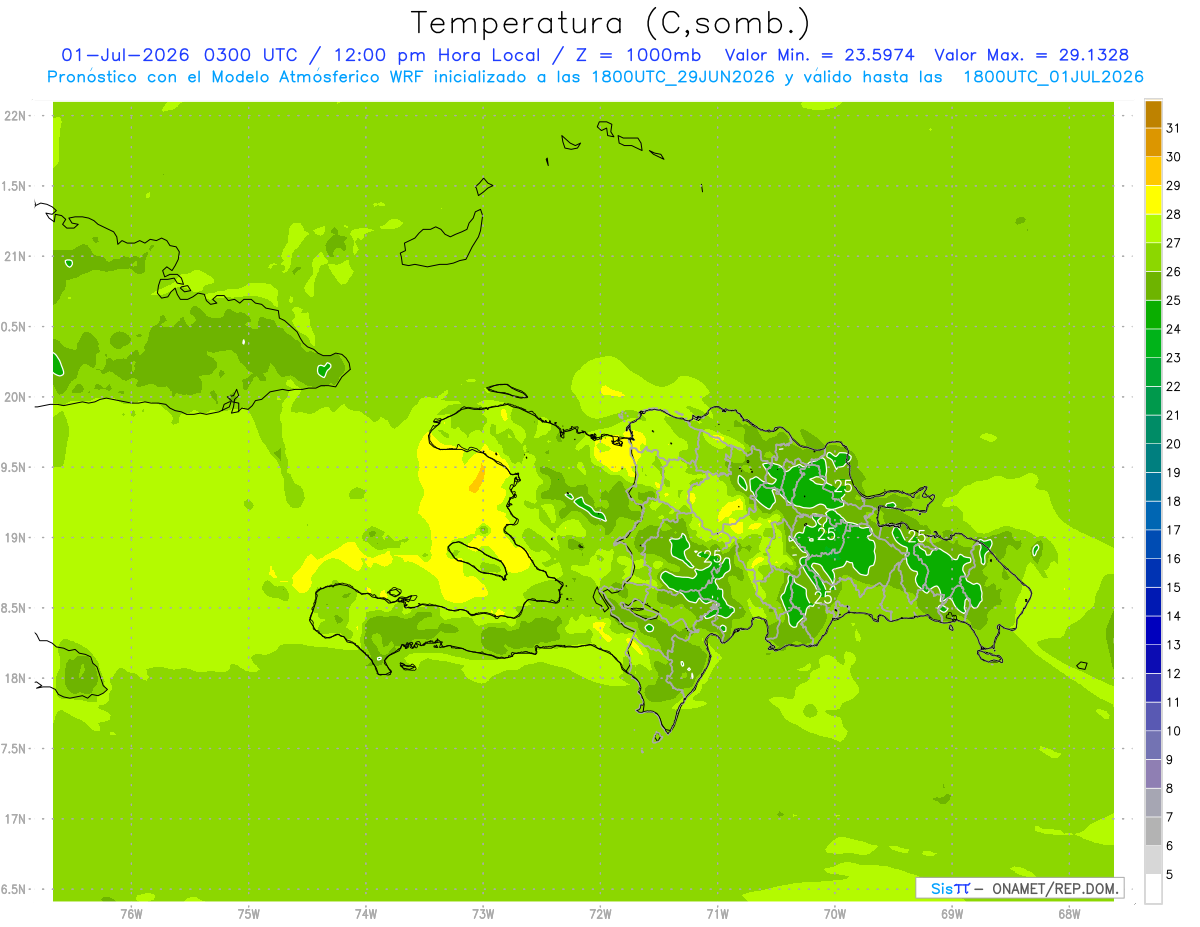Click the 70W longitude label
Screen dimensions: 1200x927
tap(834, 913)
